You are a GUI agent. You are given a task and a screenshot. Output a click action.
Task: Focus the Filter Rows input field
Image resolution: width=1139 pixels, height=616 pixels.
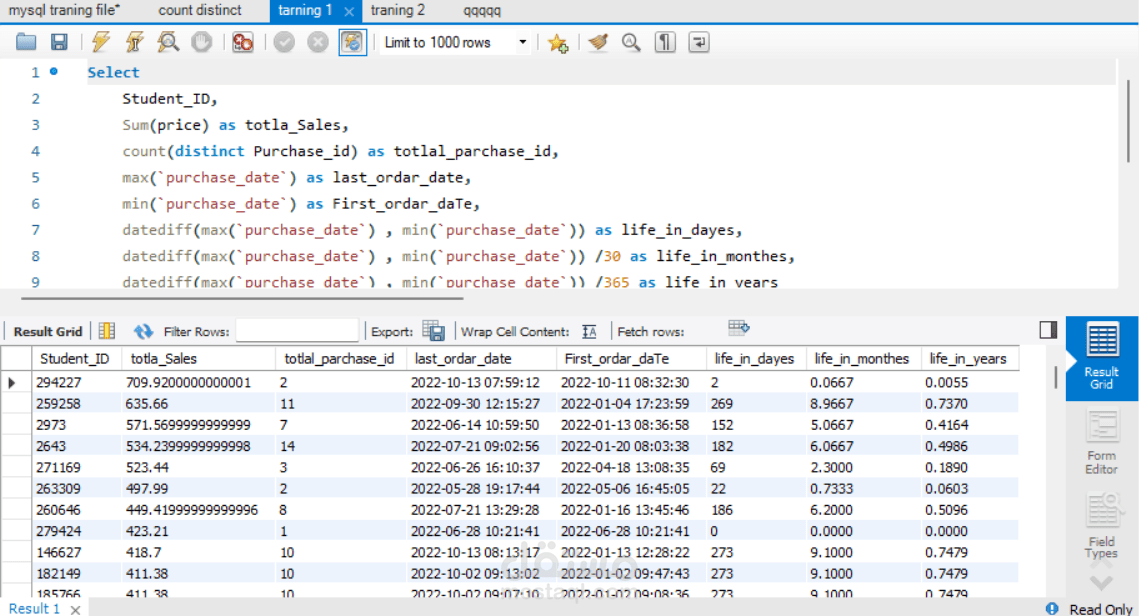(297, 331)
